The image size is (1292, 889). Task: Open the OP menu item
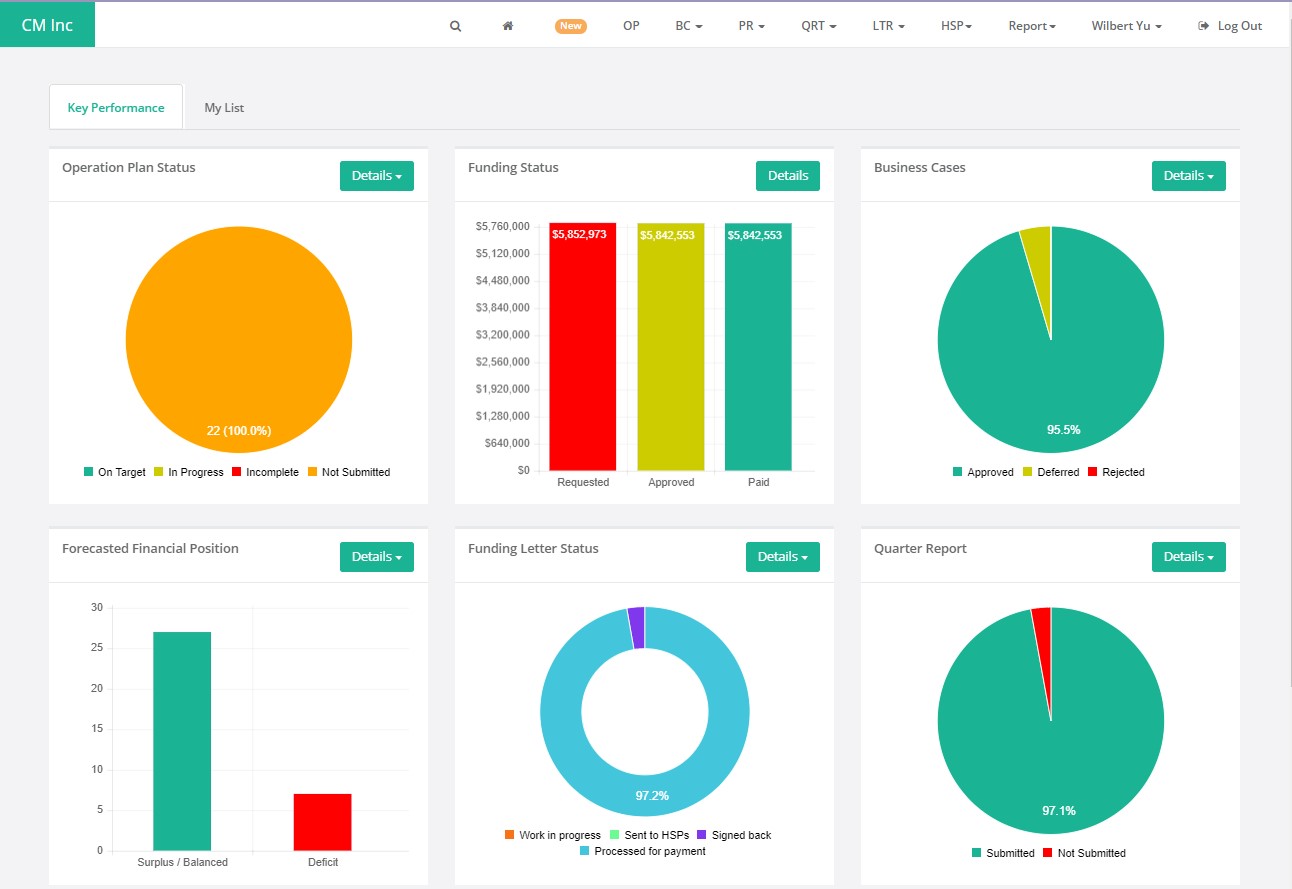631,26
